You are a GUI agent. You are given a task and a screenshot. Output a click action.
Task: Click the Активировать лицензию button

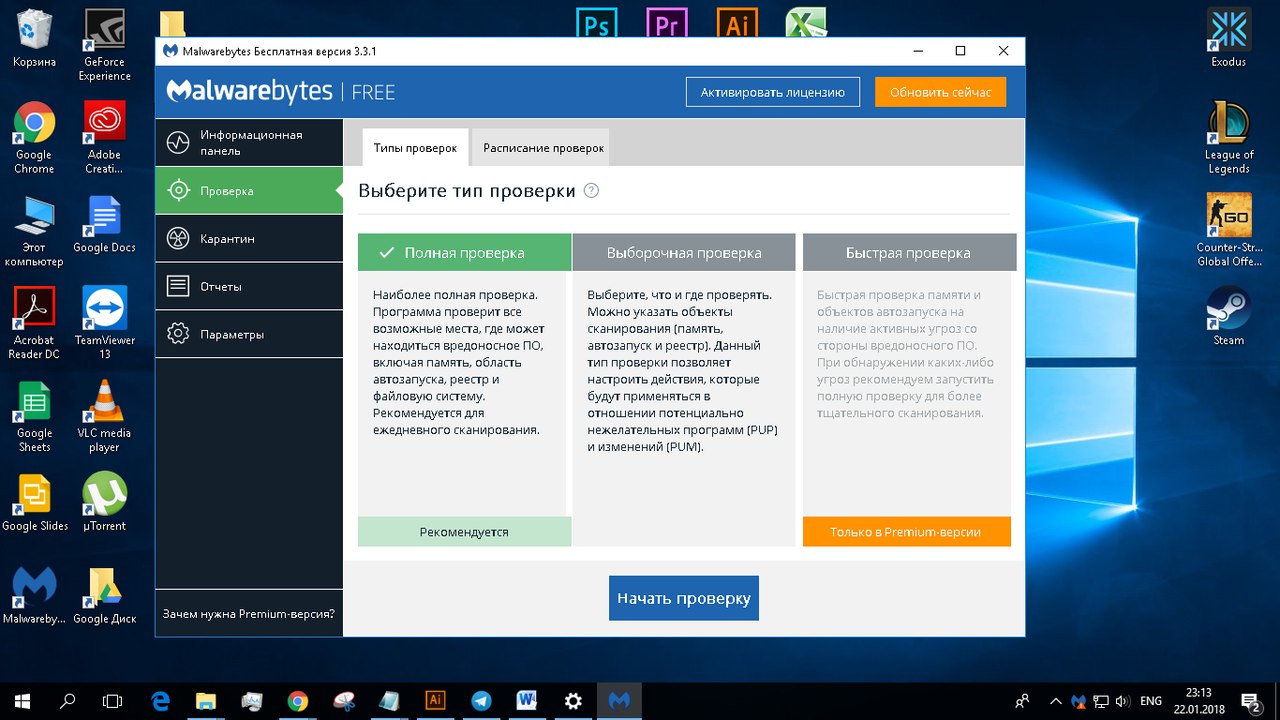772,92
